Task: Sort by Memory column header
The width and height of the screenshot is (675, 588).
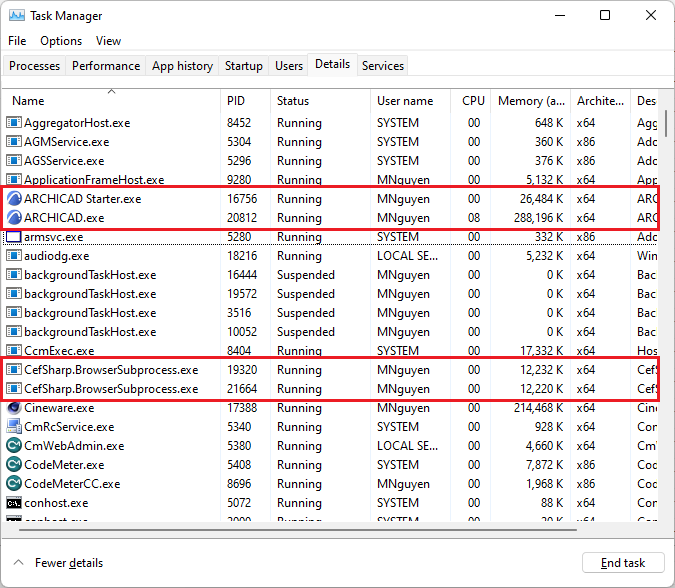Action: (532, 101)
